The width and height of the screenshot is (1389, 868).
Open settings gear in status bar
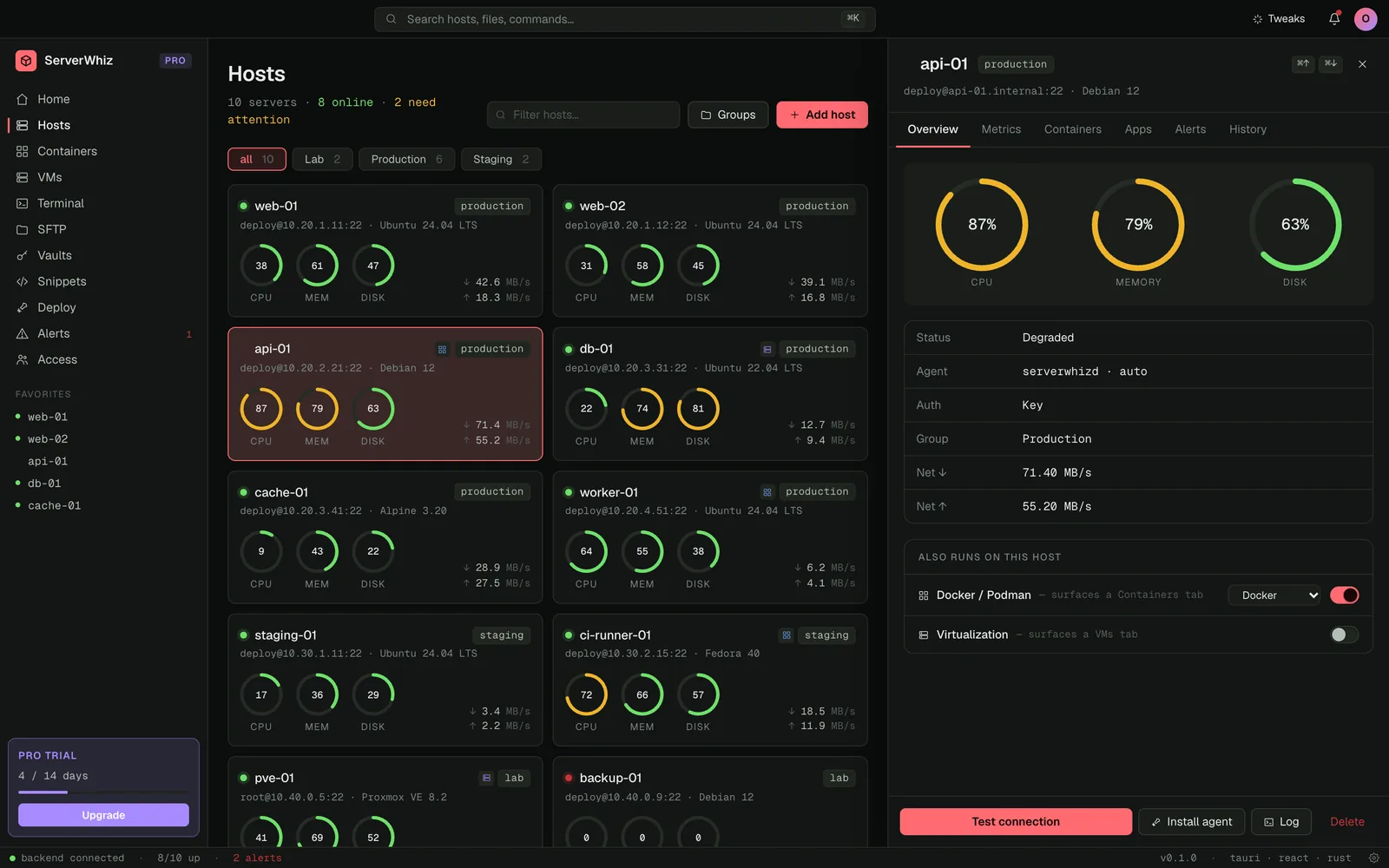click(x=1374, y=858)
